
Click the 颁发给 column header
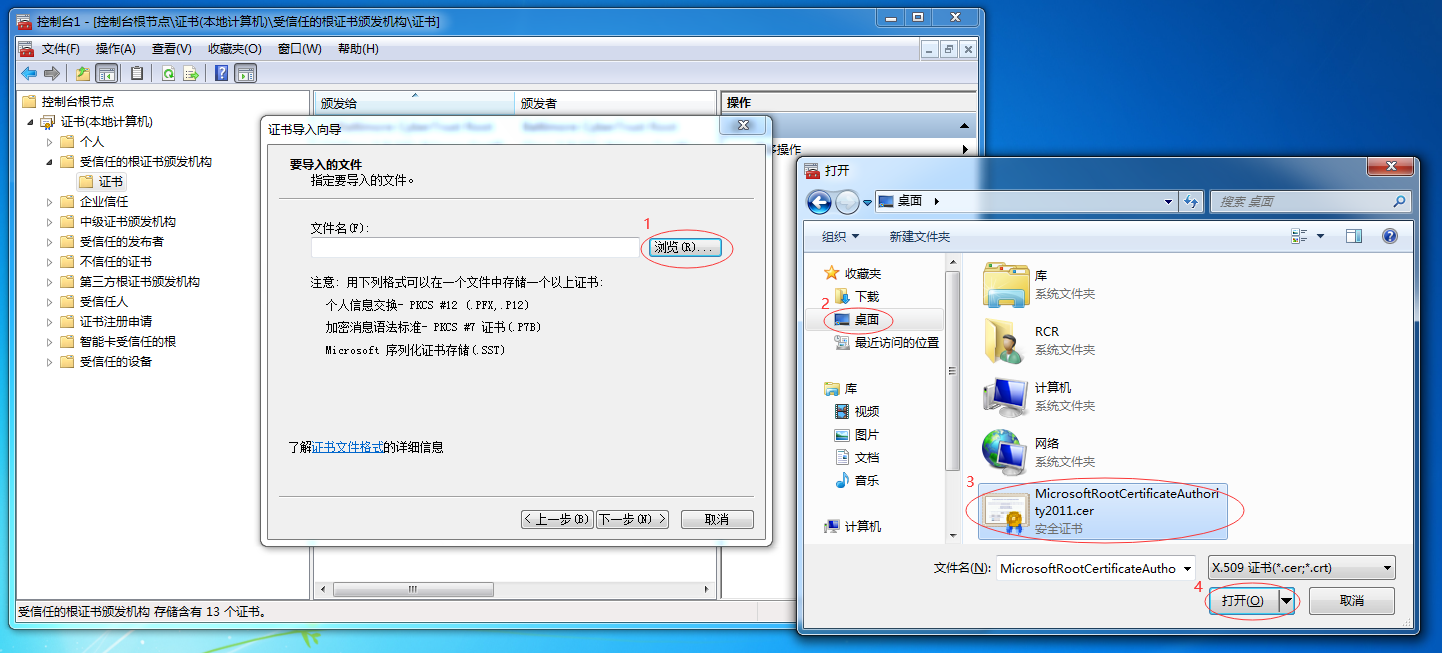(414, 103)
